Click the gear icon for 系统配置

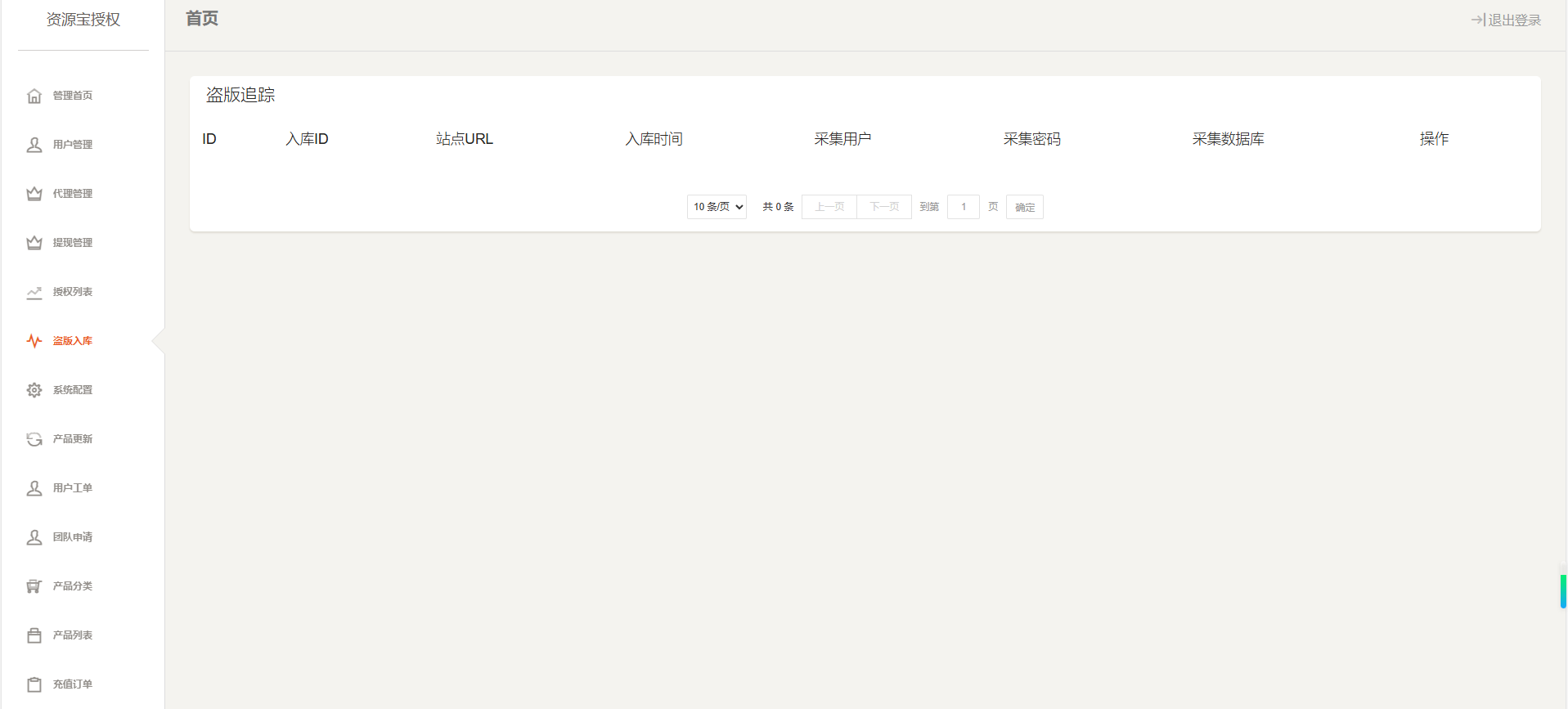pos(34,390)
